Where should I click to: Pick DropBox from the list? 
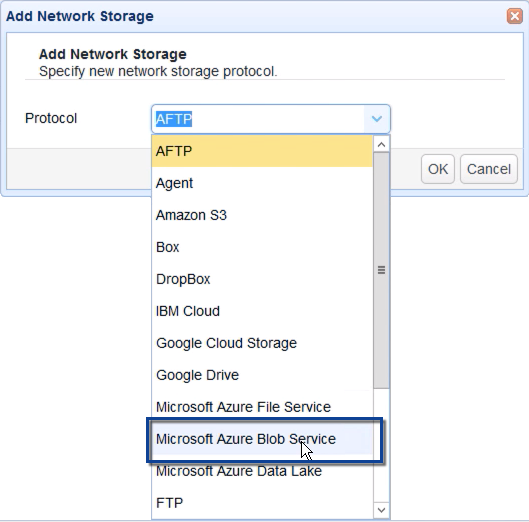pos(262,279)
